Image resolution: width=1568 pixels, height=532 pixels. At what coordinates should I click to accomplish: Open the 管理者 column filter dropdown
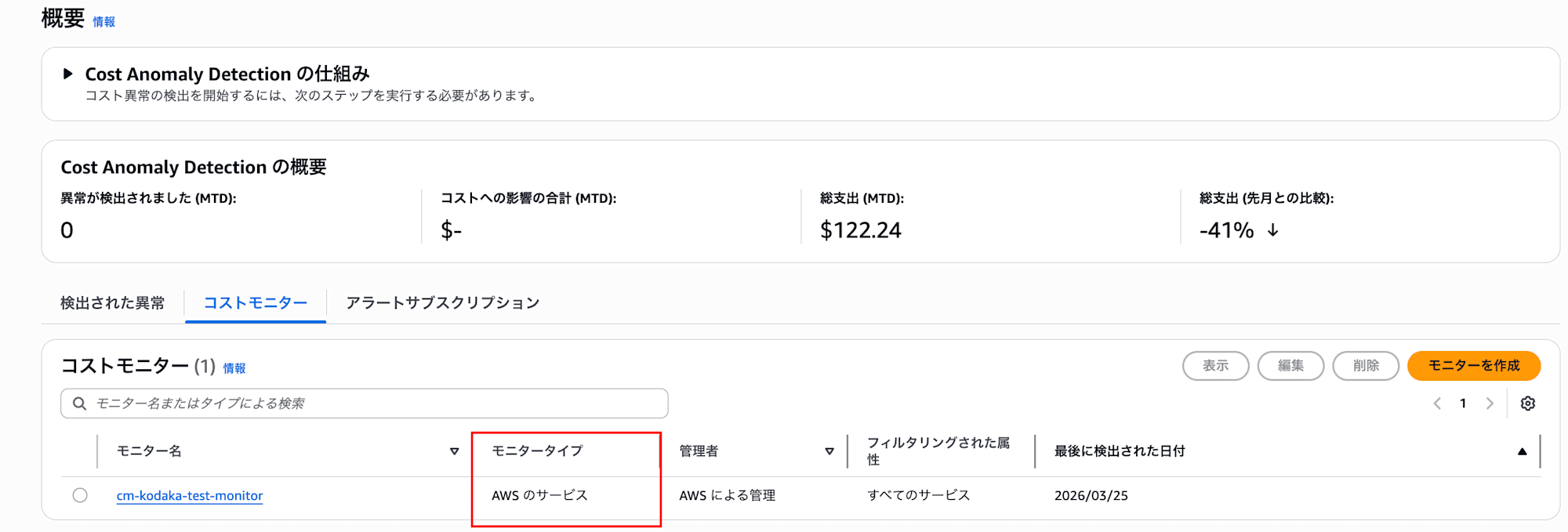click(829, 451)
